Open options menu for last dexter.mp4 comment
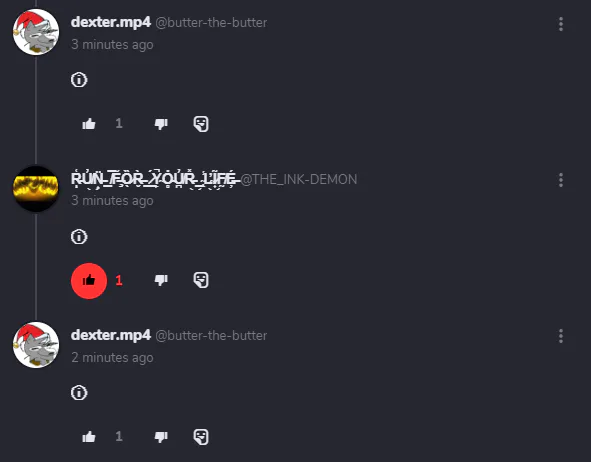 point(561,336)
